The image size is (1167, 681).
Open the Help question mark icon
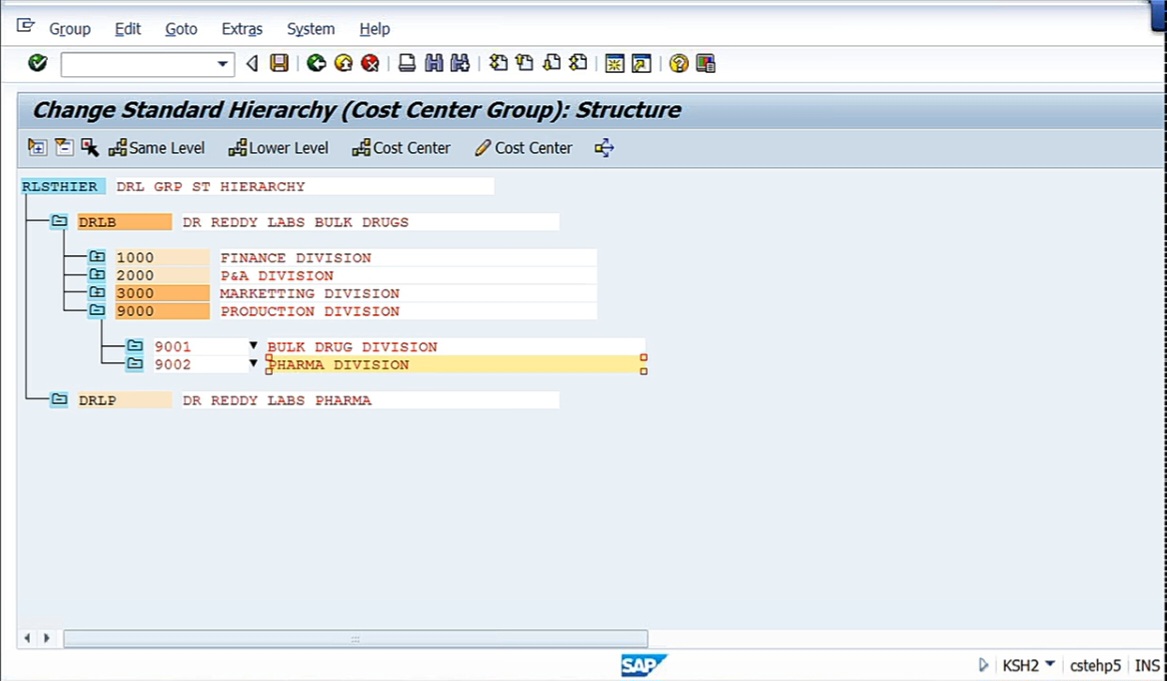tap(678, 63)
